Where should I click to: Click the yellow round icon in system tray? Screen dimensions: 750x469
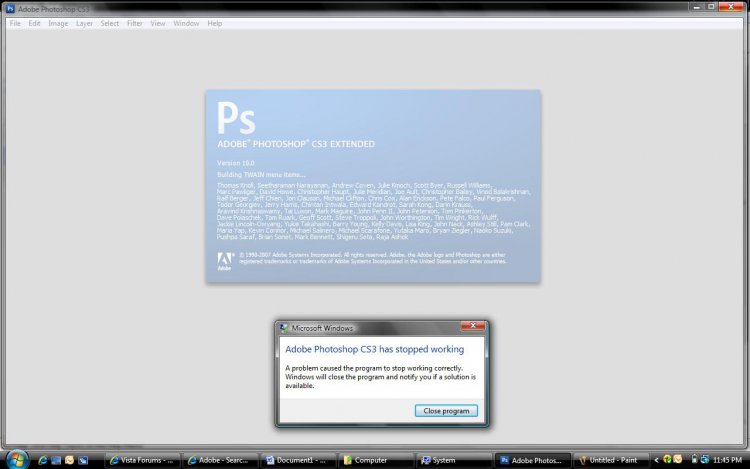677,459
